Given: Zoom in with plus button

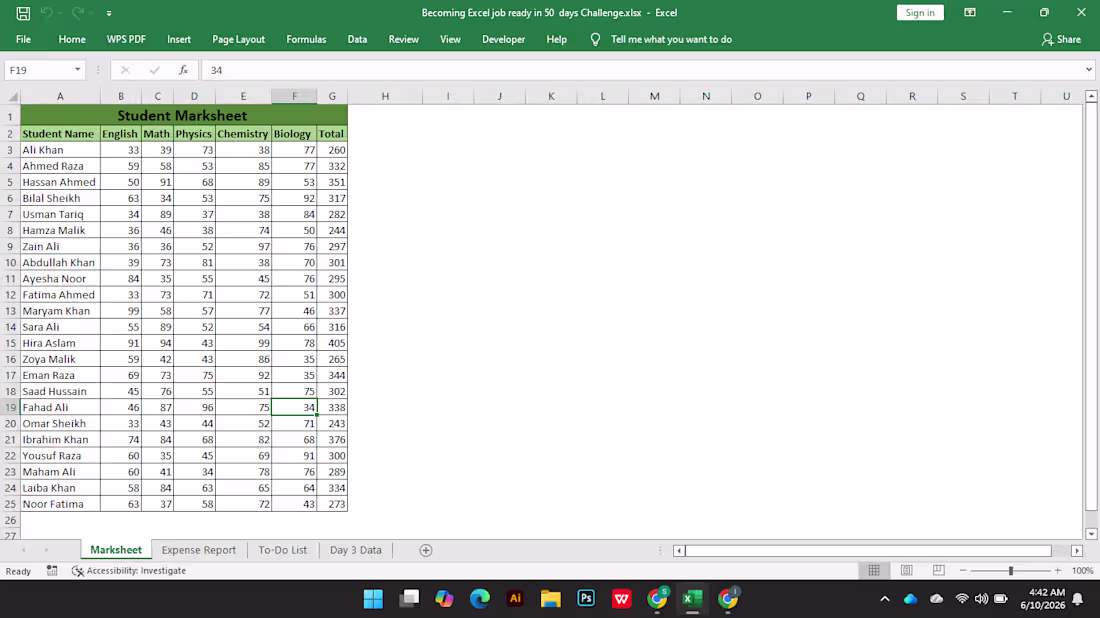Looking at the screenshot, I should click(1057, 570).
